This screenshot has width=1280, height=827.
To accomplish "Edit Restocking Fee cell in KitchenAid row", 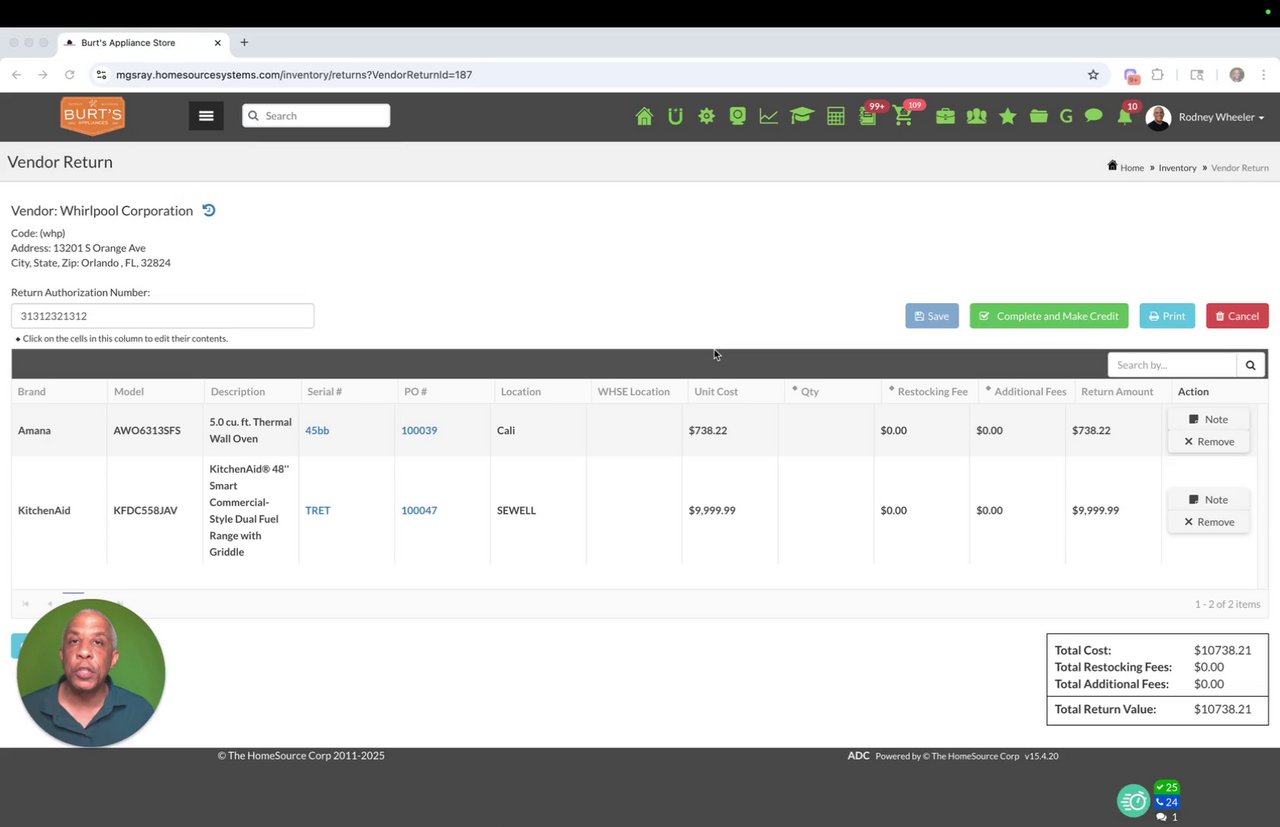I will point(922,510).
